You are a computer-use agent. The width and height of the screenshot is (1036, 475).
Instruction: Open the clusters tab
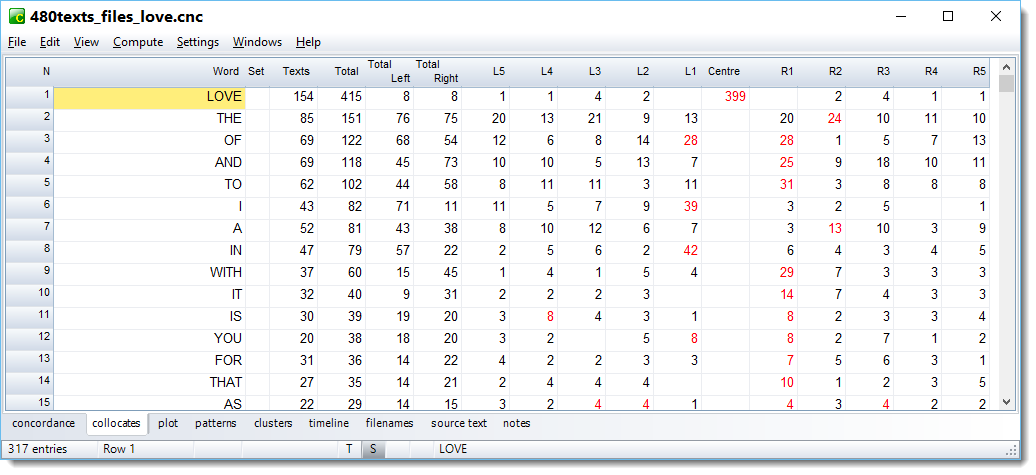coord(273,423)
